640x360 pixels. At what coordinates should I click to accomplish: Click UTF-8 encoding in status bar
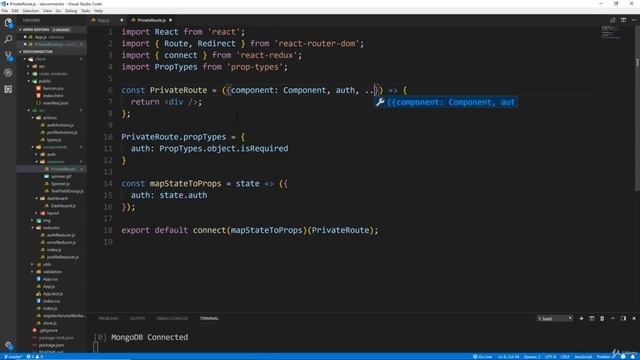(x=550, y=357)
